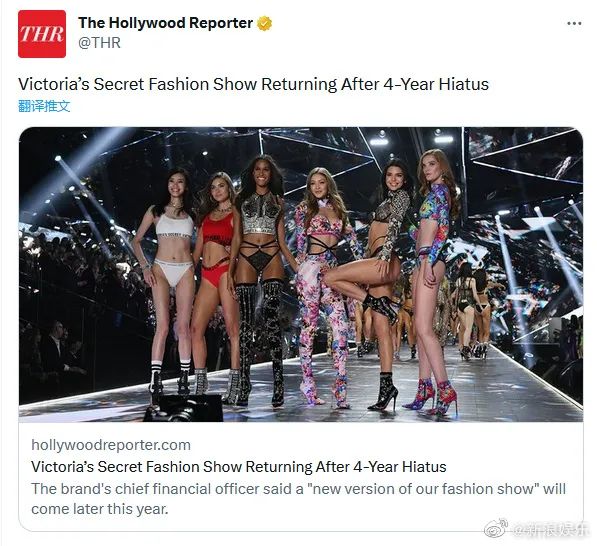Click the hollywoodreporter.com domain link
The image size is (597, 546).
click(111, 445)
